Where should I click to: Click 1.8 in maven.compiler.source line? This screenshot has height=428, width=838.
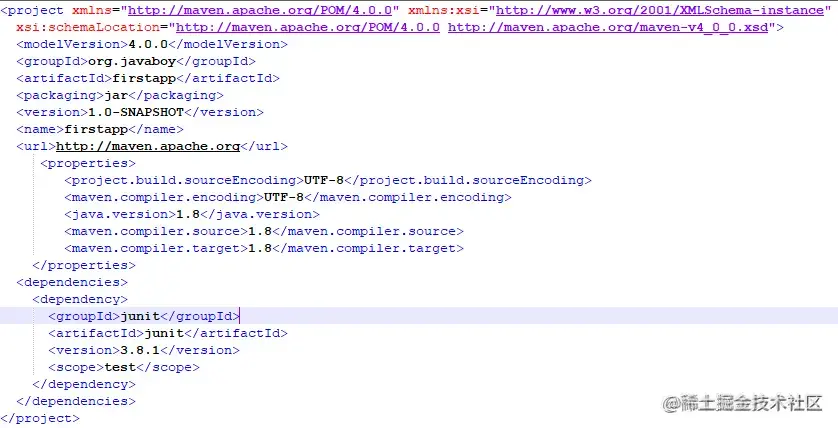260,232
